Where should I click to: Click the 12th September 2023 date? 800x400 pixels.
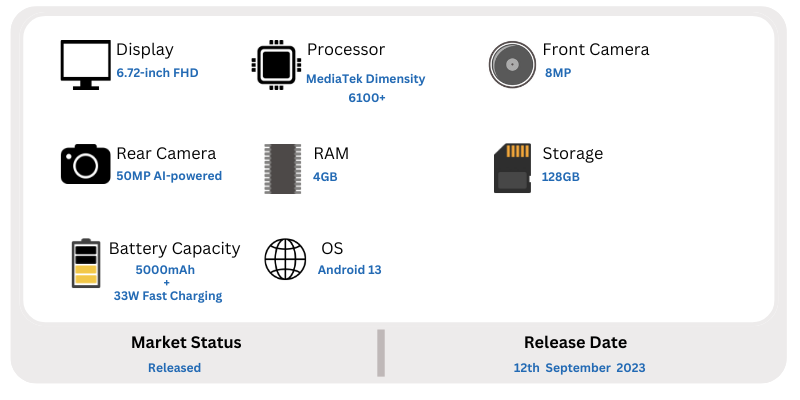pos(579,368)
